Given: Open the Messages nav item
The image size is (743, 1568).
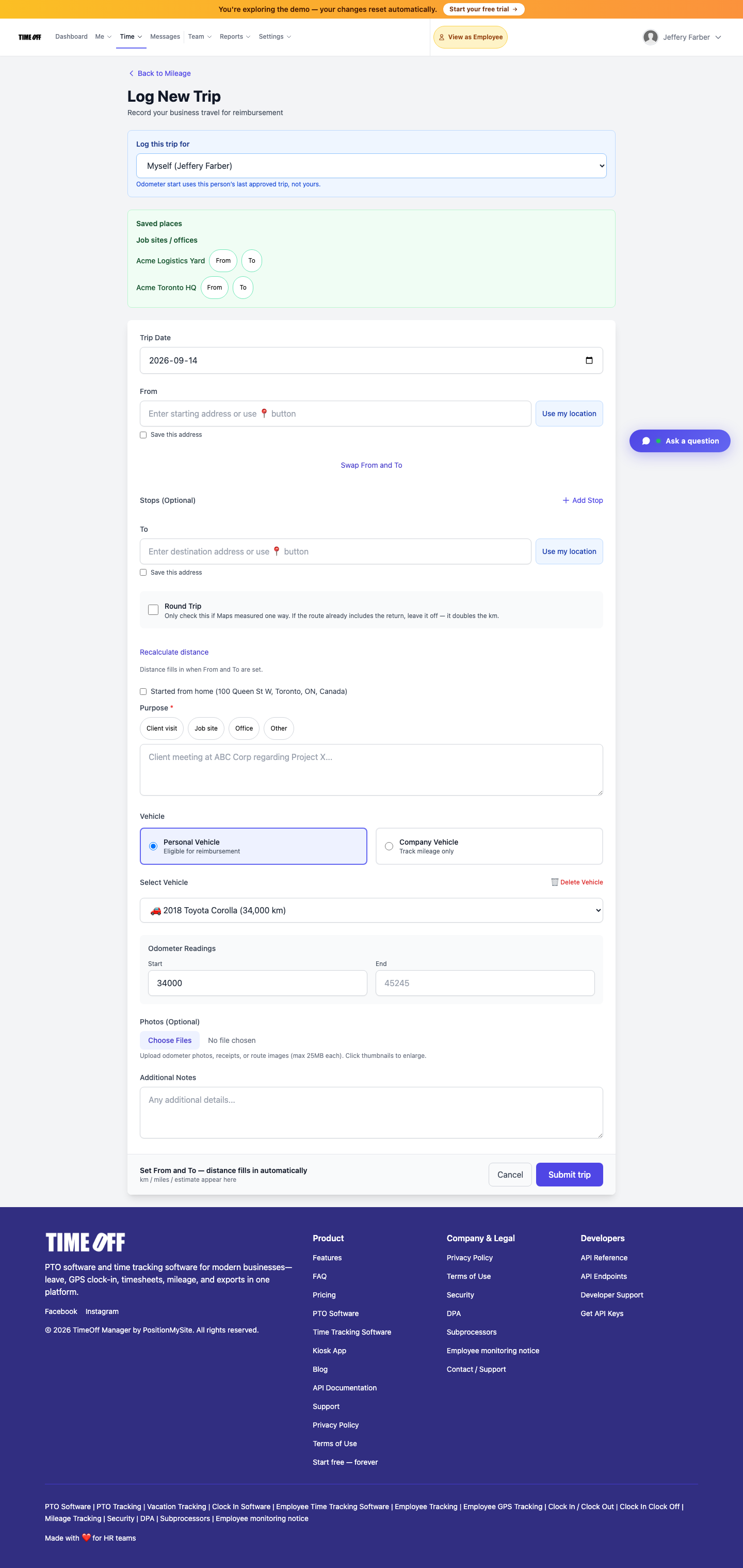Looking at the screenshot, I should 165,37.
